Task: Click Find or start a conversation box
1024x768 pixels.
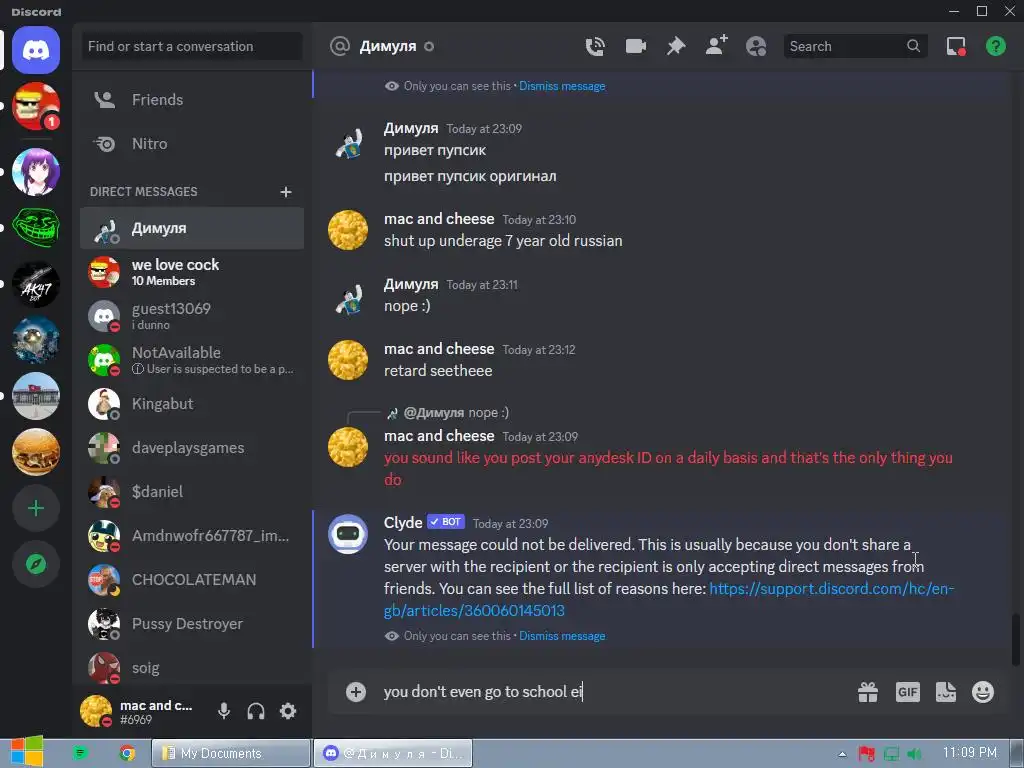Action: click(x=192, y=46)
